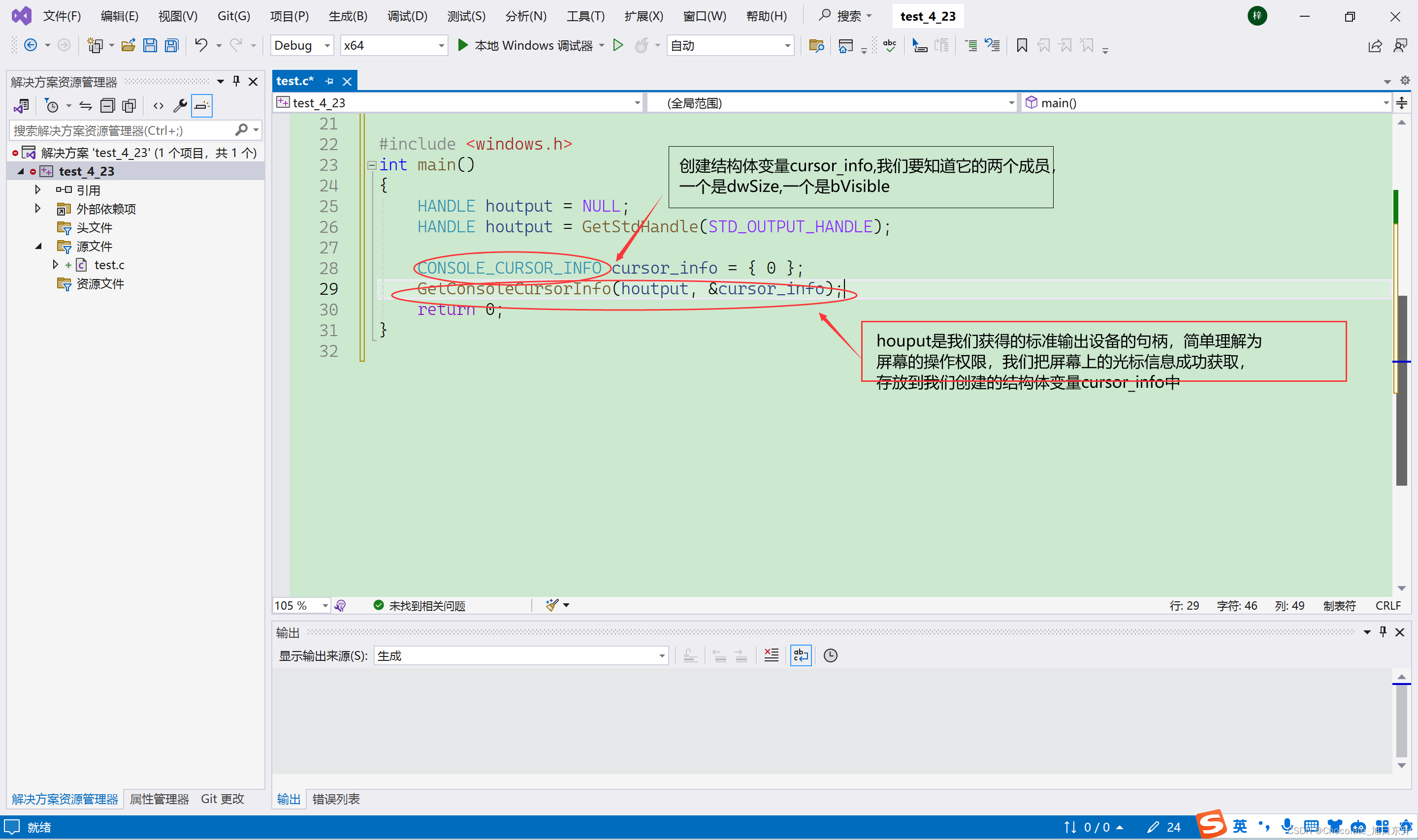Toggle word wrap in output panel
This screenshot has height=840, width=1418.
(801, 655)
